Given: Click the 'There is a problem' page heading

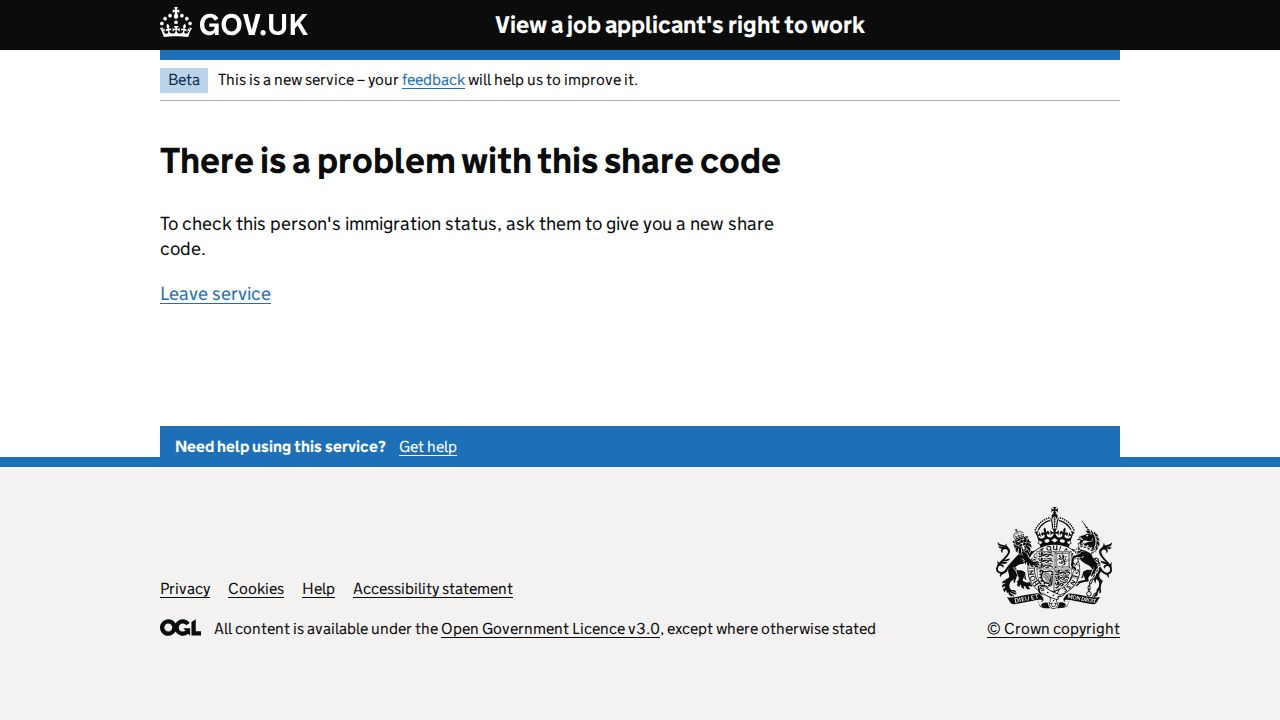Looking at the screenshot, I should [x=470, y=161].
